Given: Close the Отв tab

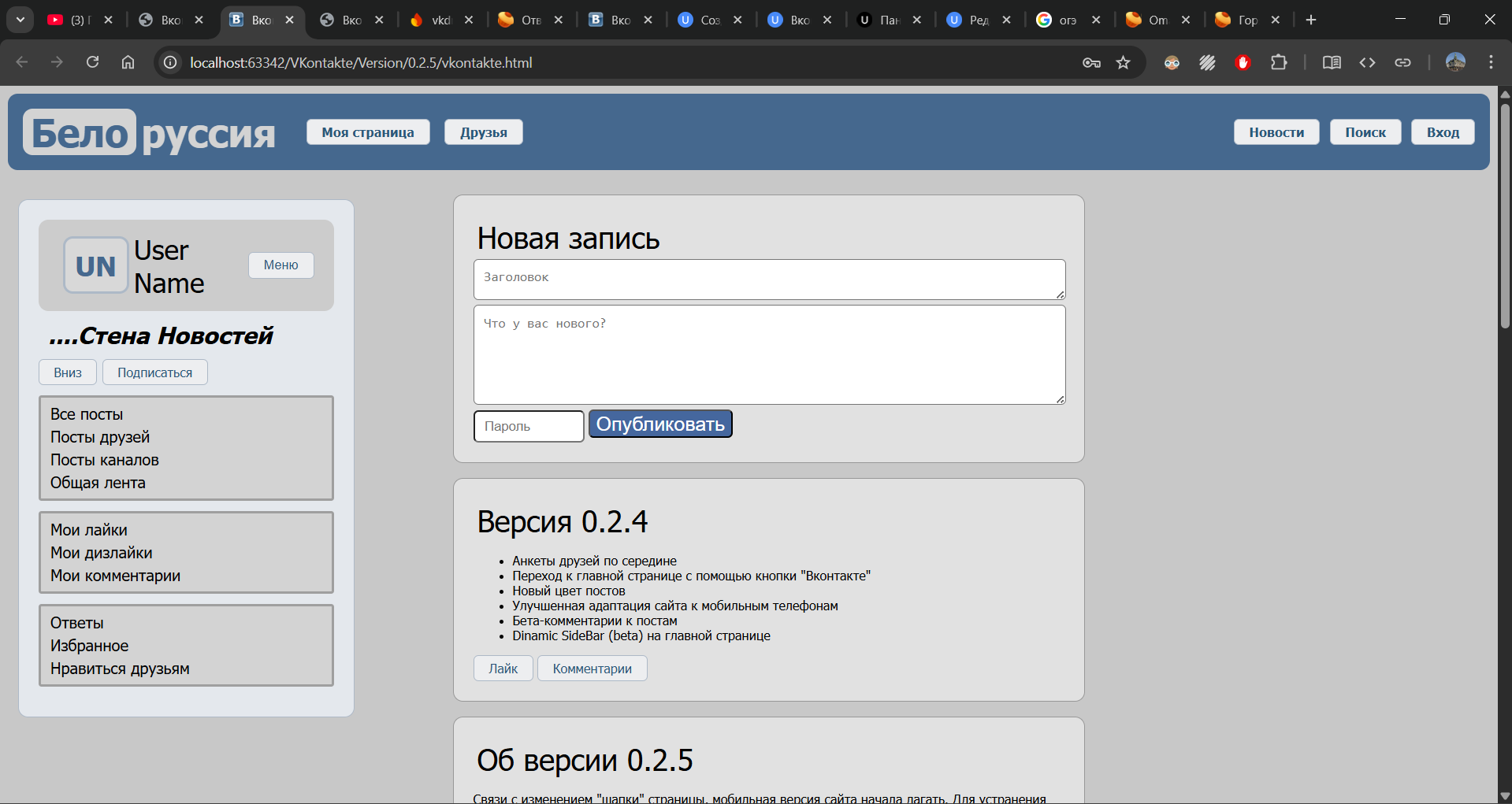Looking at the screenshot, I should click(559, 20).
